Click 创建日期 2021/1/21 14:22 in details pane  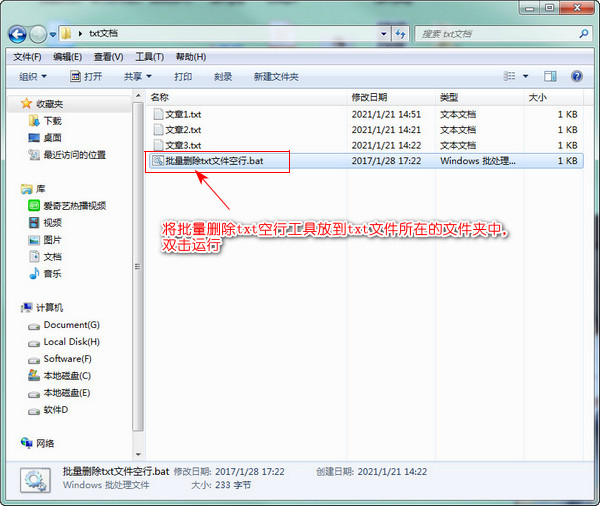371,472
